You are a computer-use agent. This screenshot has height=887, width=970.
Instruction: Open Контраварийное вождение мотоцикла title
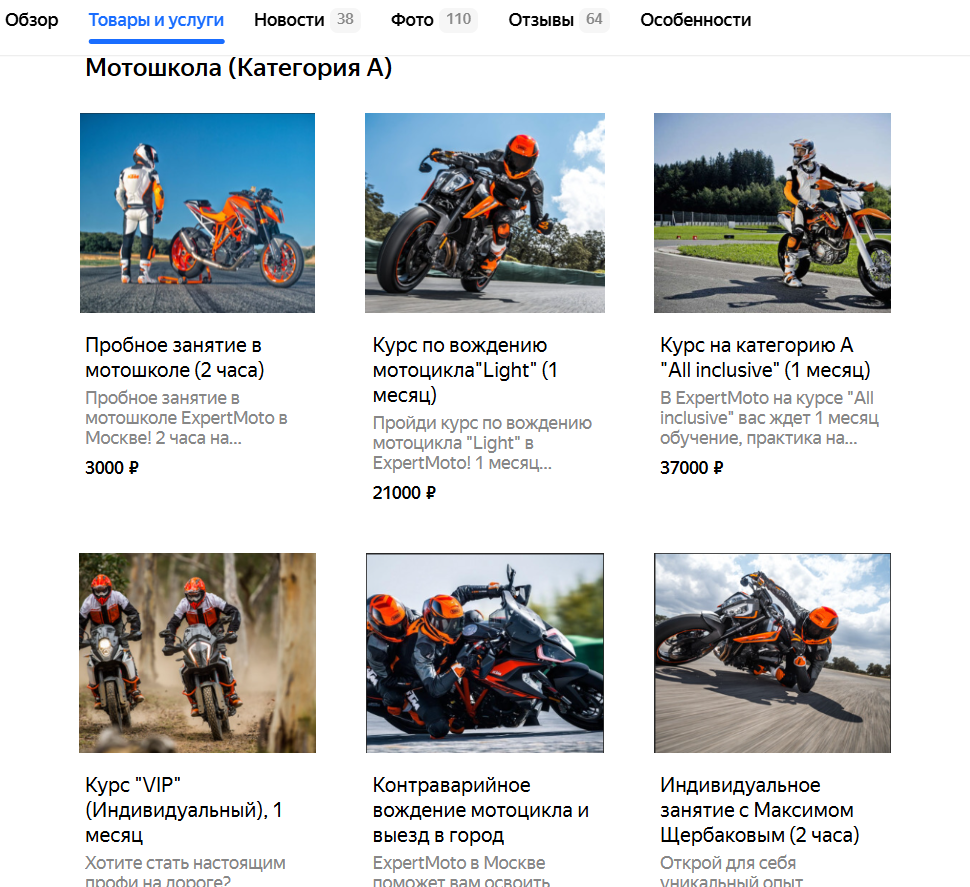tap(481, 810)
